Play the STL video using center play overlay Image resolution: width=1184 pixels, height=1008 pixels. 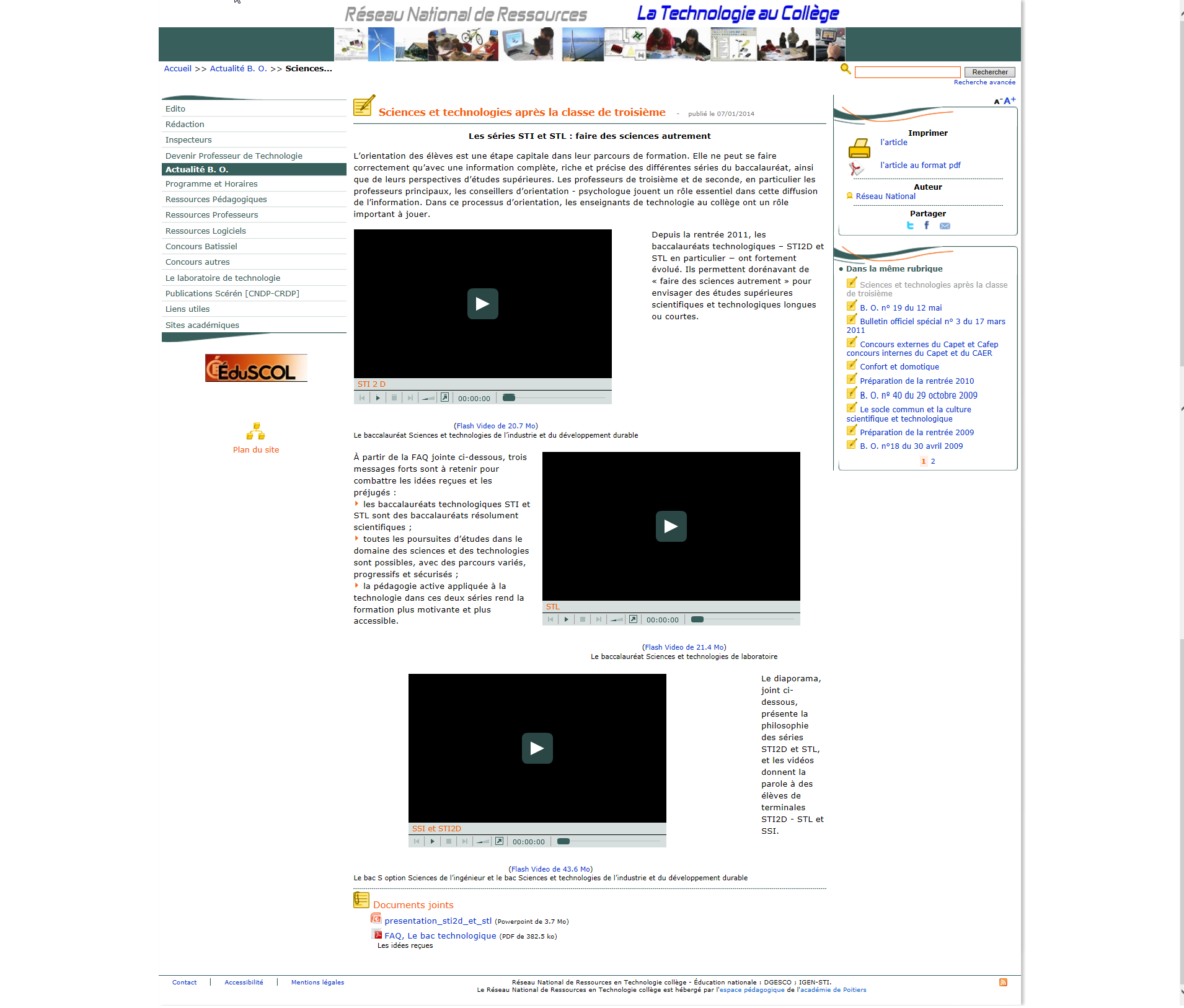click(671, 526)
